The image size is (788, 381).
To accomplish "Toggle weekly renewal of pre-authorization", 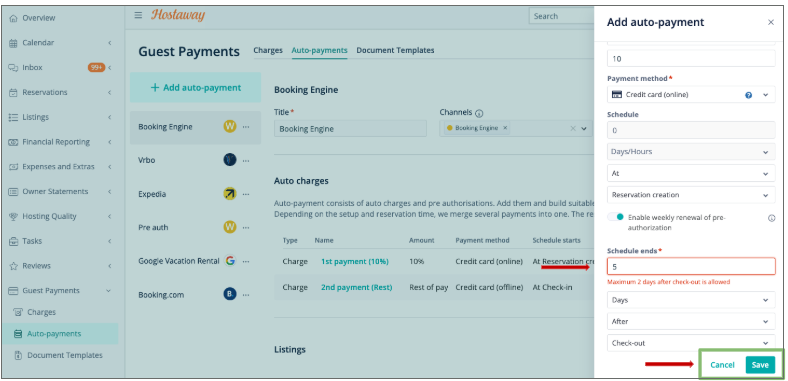I will (616, 217).
